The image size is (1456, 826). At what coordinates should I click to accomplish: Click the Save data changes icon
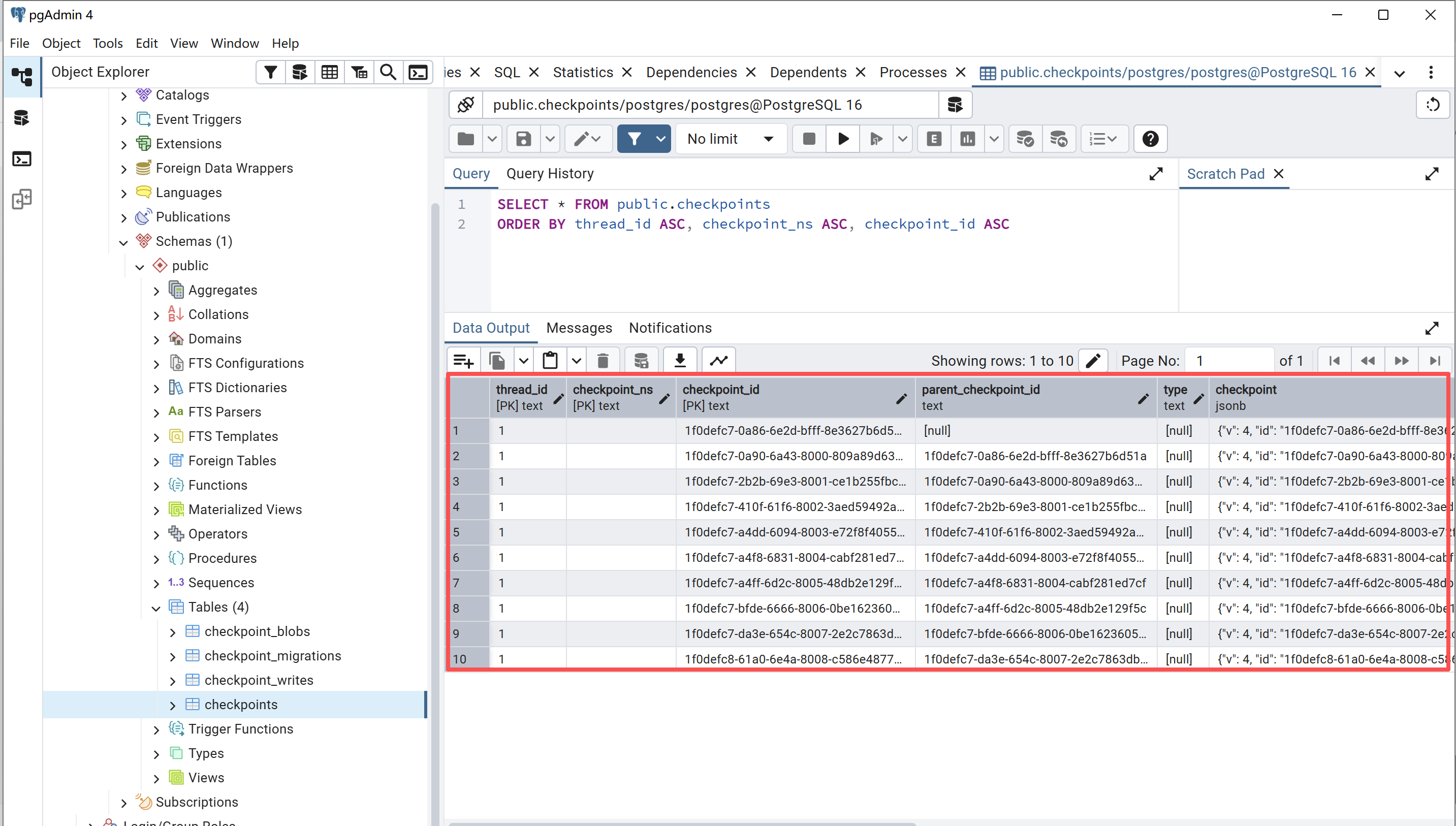[x=641, y=361]
